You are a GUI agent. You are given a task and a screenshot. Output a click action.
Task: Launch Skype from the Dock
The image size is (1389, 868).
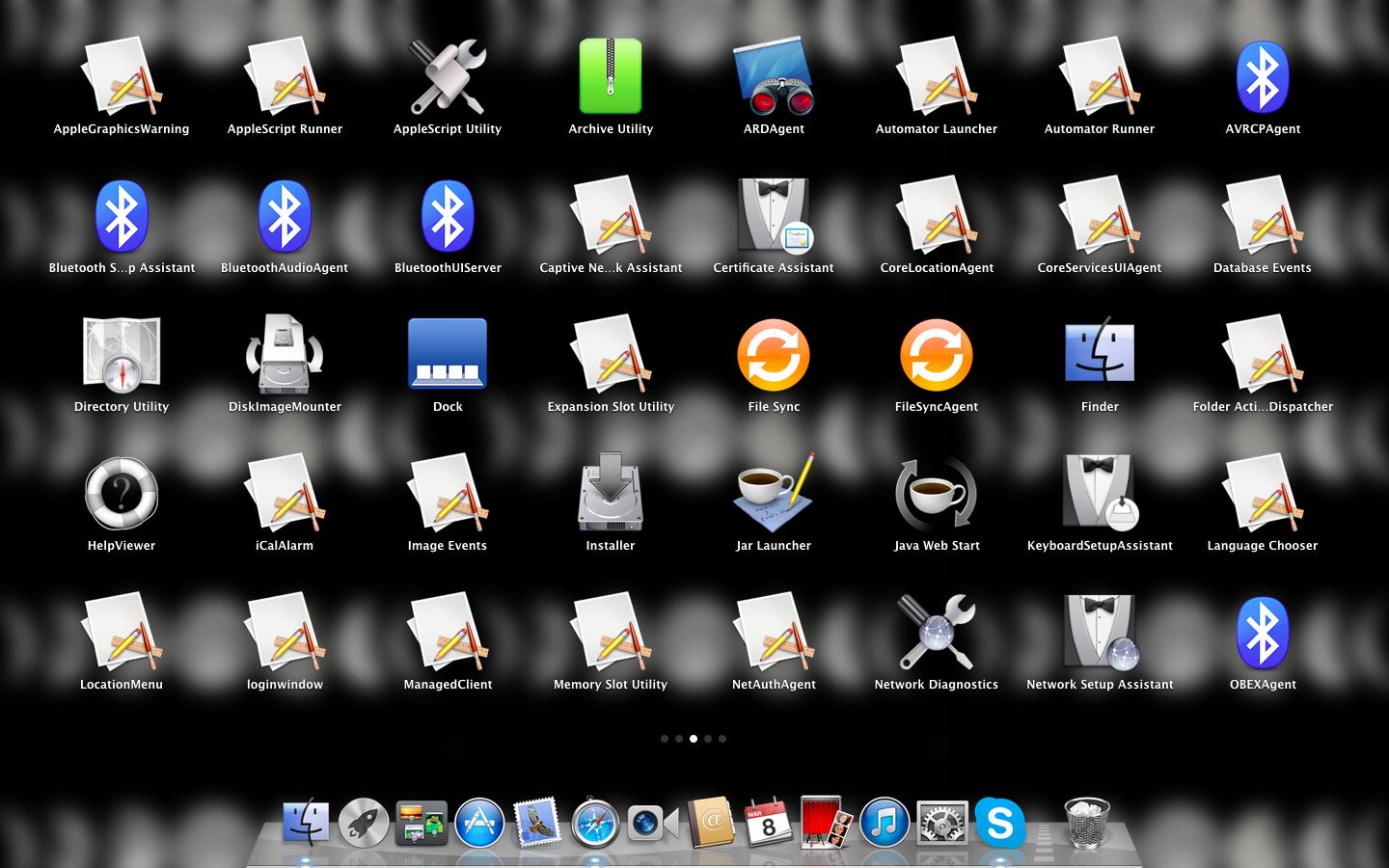(1000, 823)
